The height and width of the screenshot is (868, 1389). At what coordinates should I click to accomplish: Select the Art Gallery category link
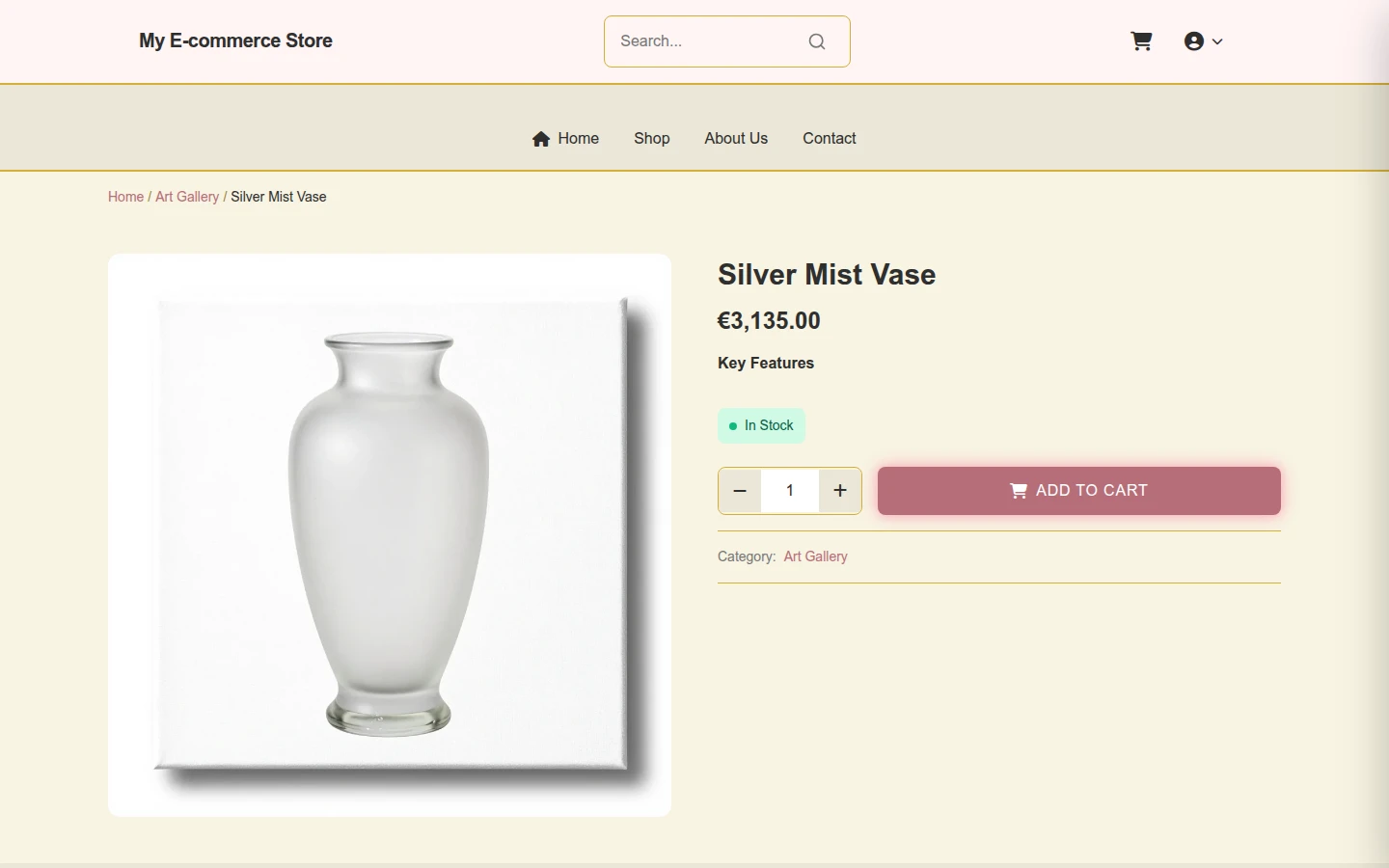[x=815, y=556]
